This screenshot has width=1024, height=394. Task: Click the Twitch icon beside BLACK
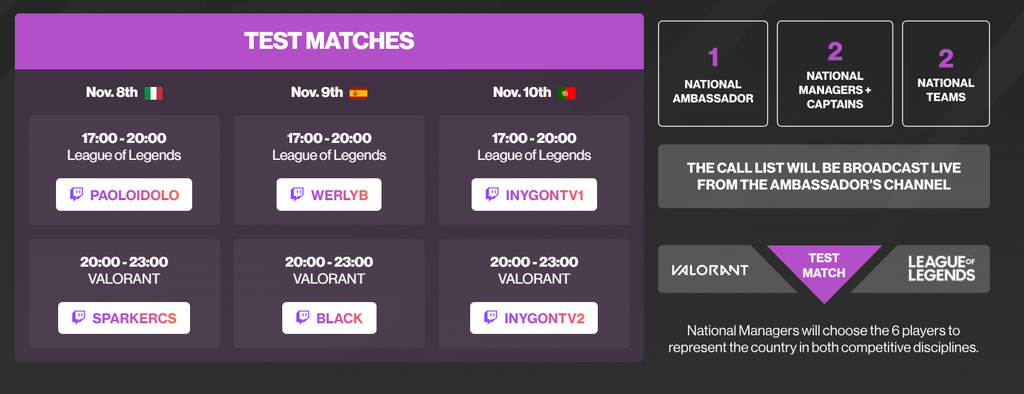click(x=303, y=318)
